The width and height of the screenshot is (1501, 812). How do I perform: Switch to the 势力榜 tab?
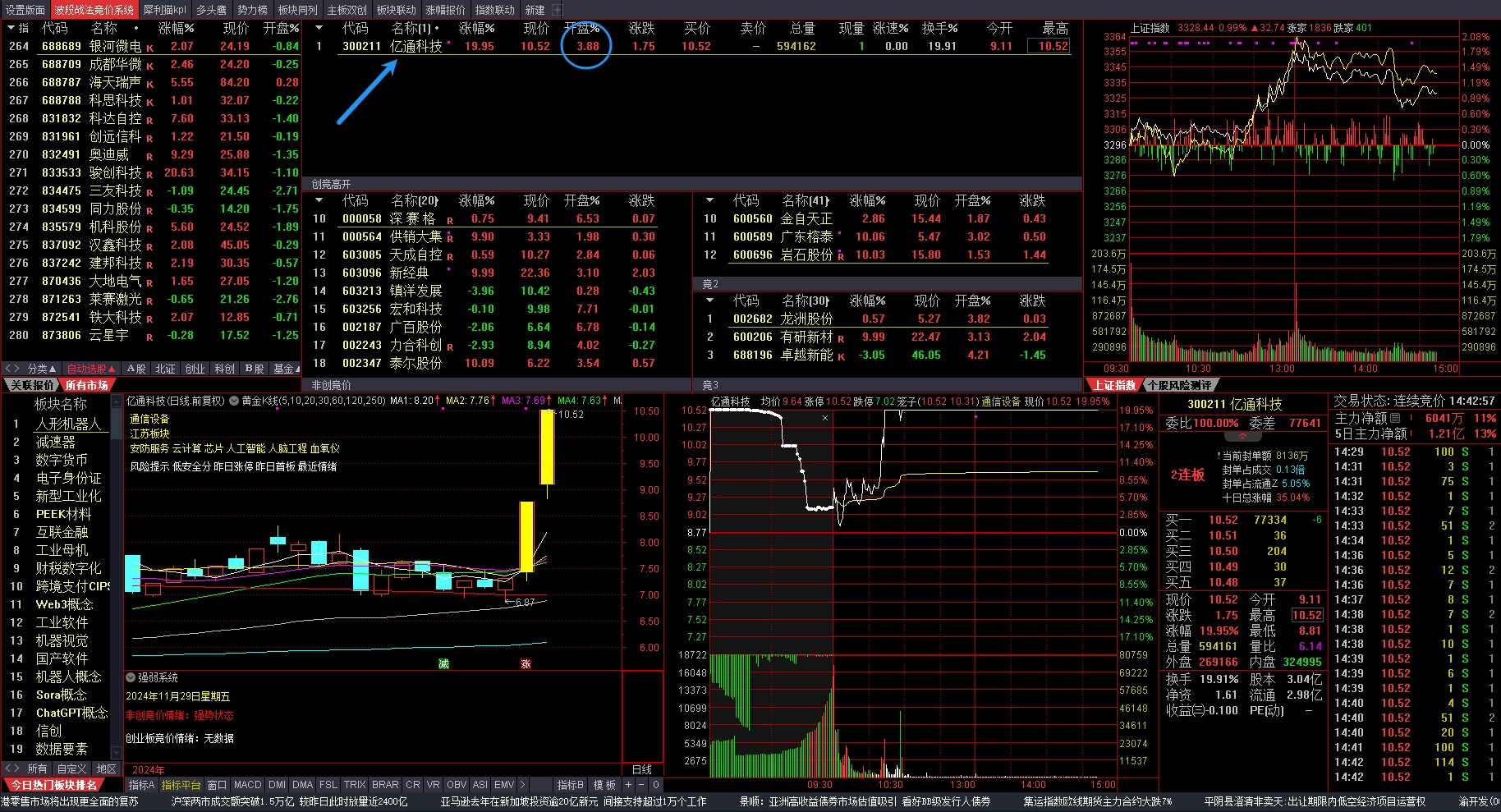coord(252,10)
